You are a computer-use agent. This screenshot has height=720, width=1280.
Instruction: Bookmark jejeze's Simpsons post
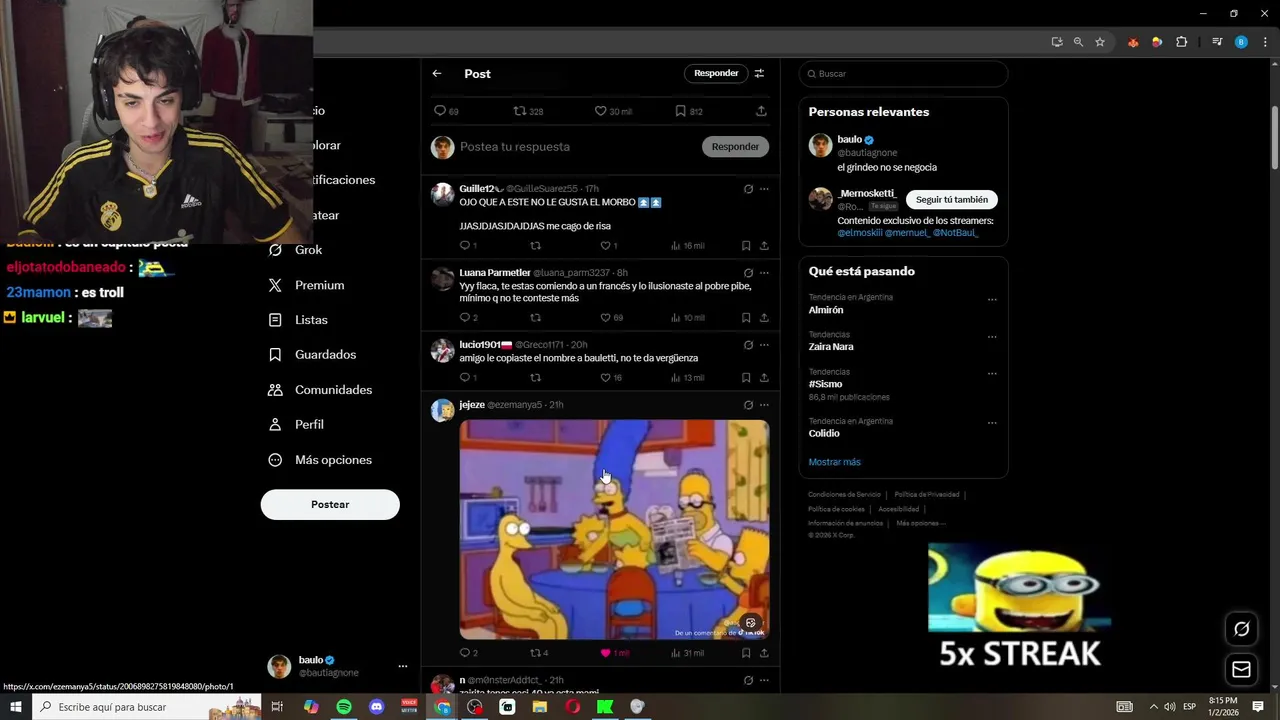point(746,653)
